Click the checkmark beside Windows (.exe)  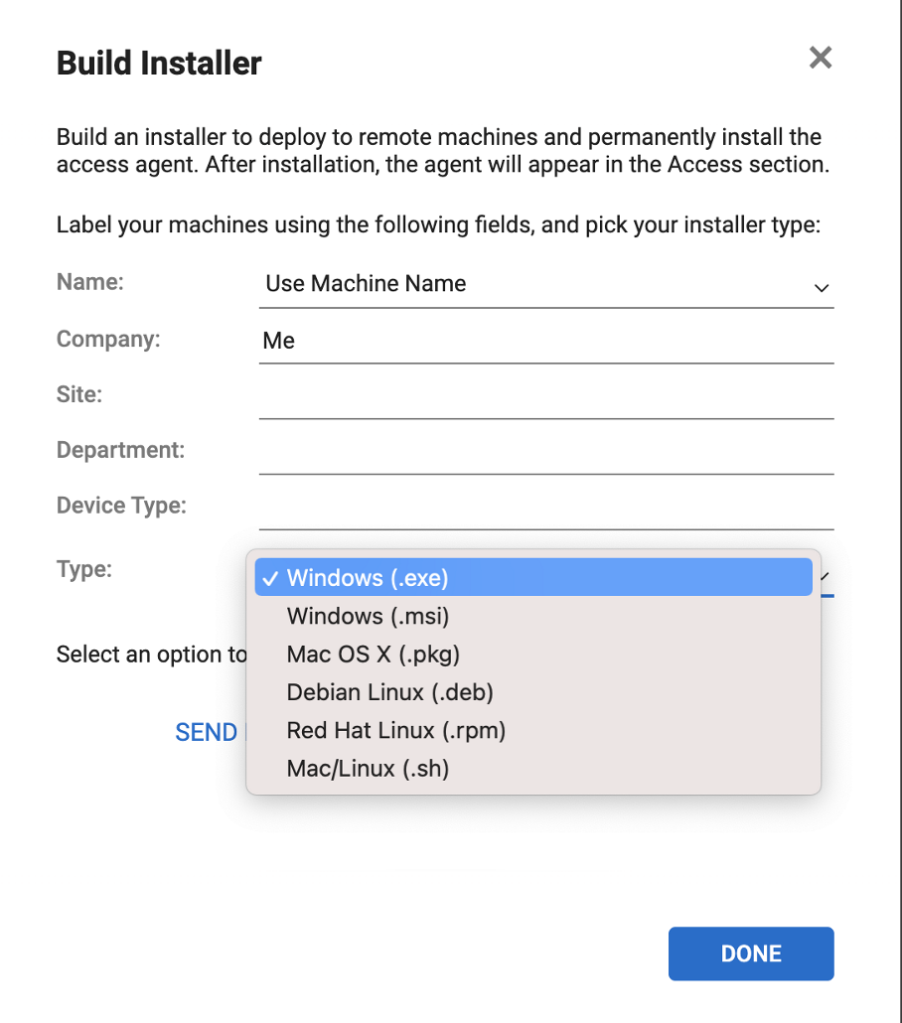(x=270, y=578)
